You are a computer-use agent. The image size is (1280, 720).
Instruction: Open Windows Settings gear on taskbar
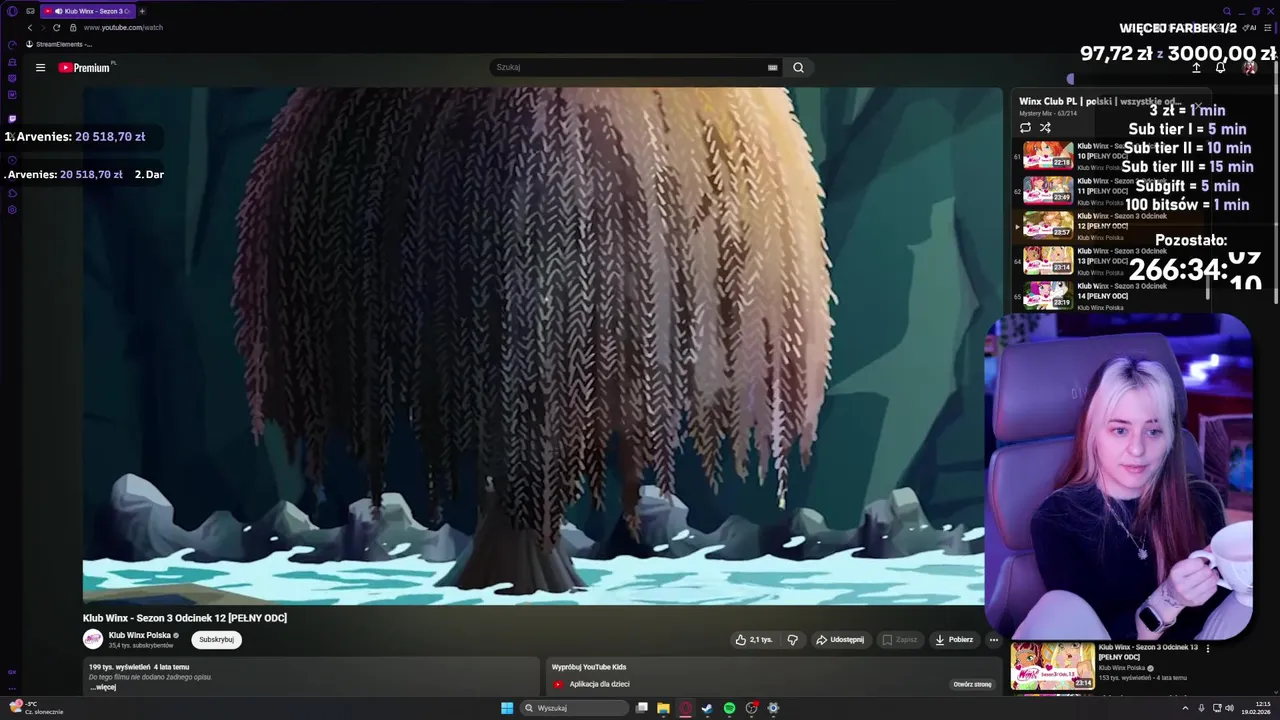point(773,708)
